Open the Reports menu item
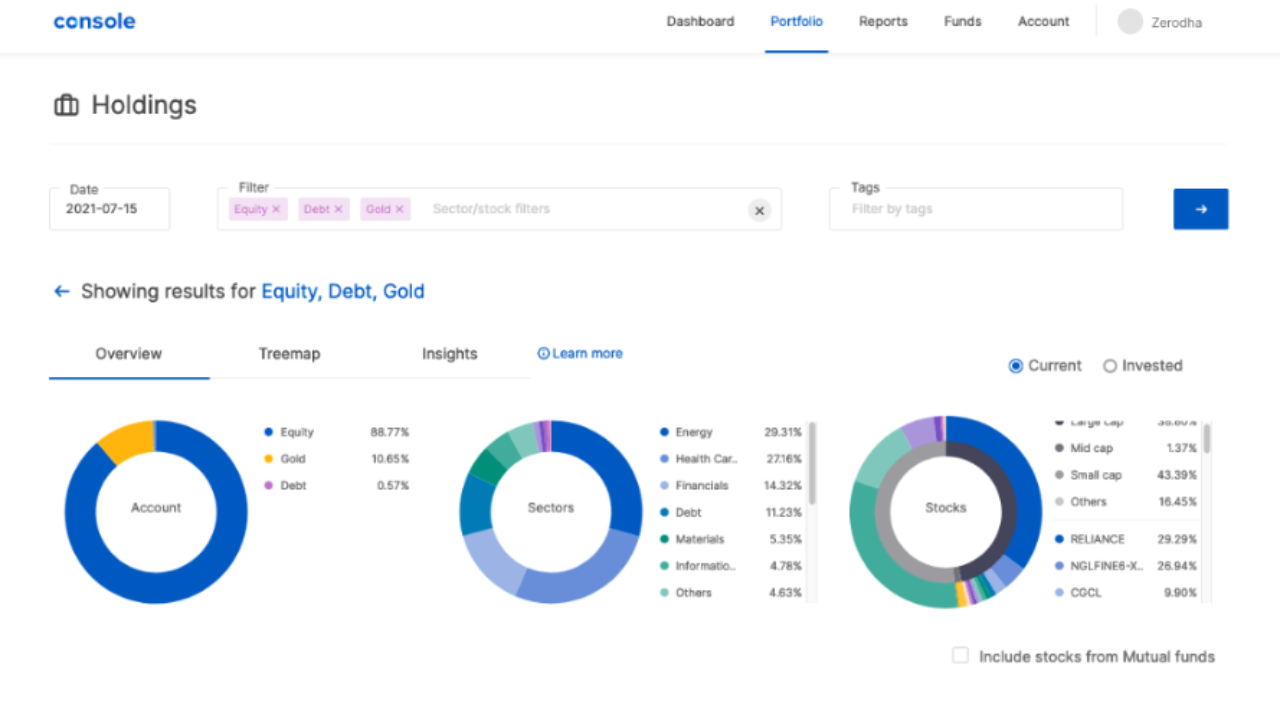This screenshot has width=1280, height=720. [883, 22]
